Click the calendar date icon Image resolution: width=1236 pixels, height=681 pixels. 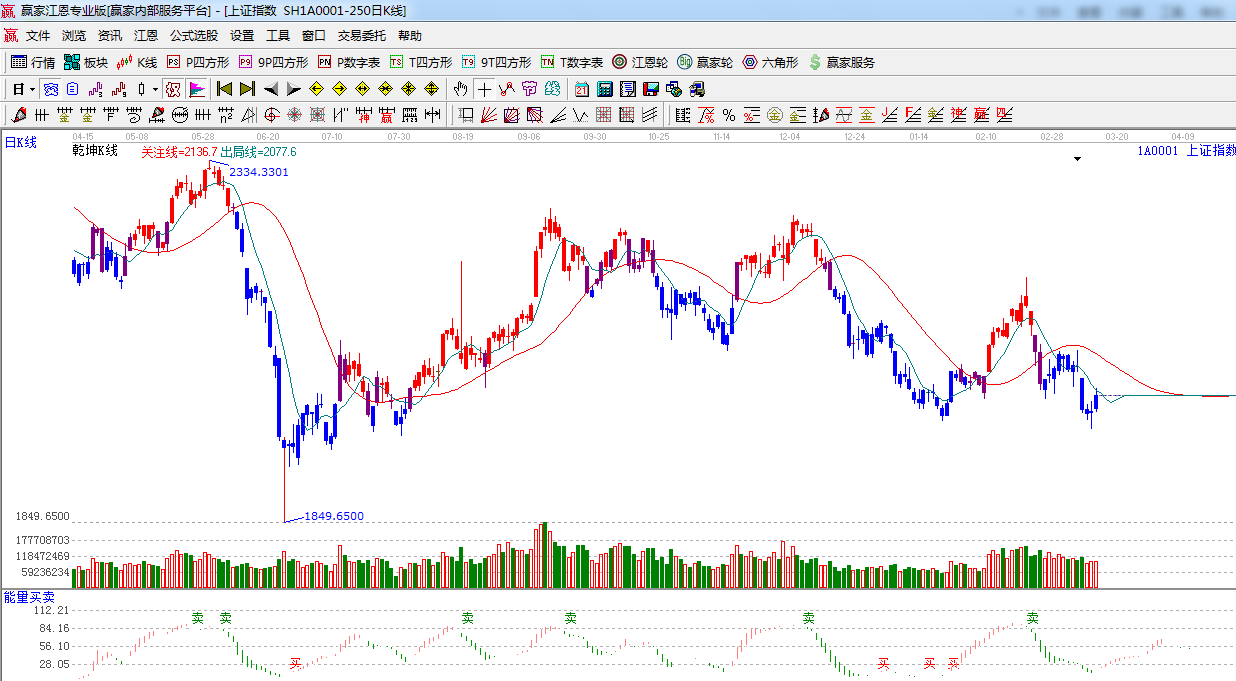(x=581, y=89)
